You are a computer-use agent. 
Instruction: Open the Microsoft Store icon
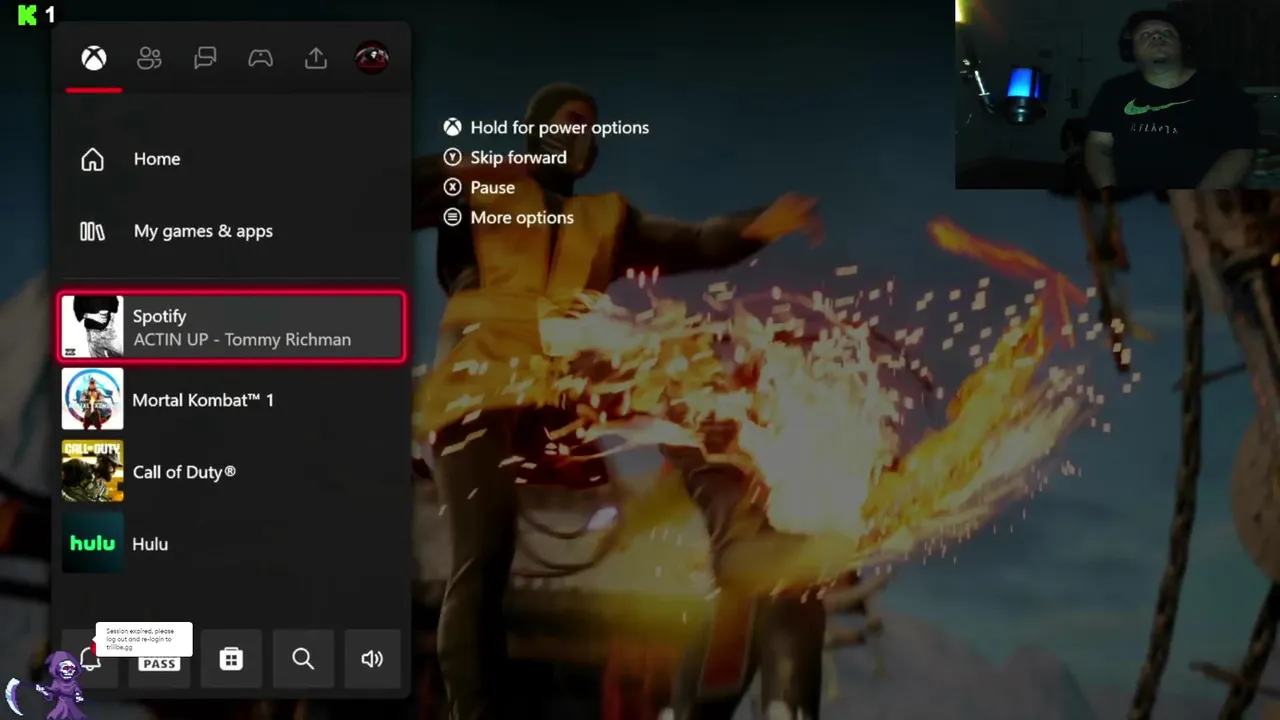tap(231, 658)
